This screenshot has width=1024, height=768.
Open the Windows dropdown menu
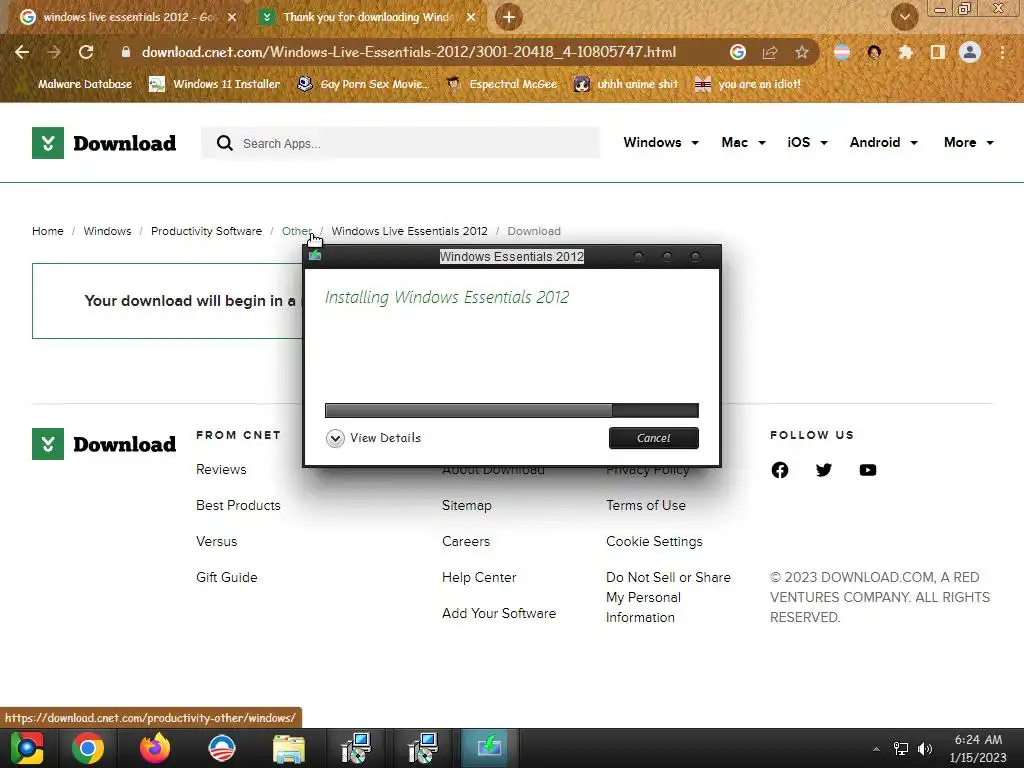pos(661,142)
